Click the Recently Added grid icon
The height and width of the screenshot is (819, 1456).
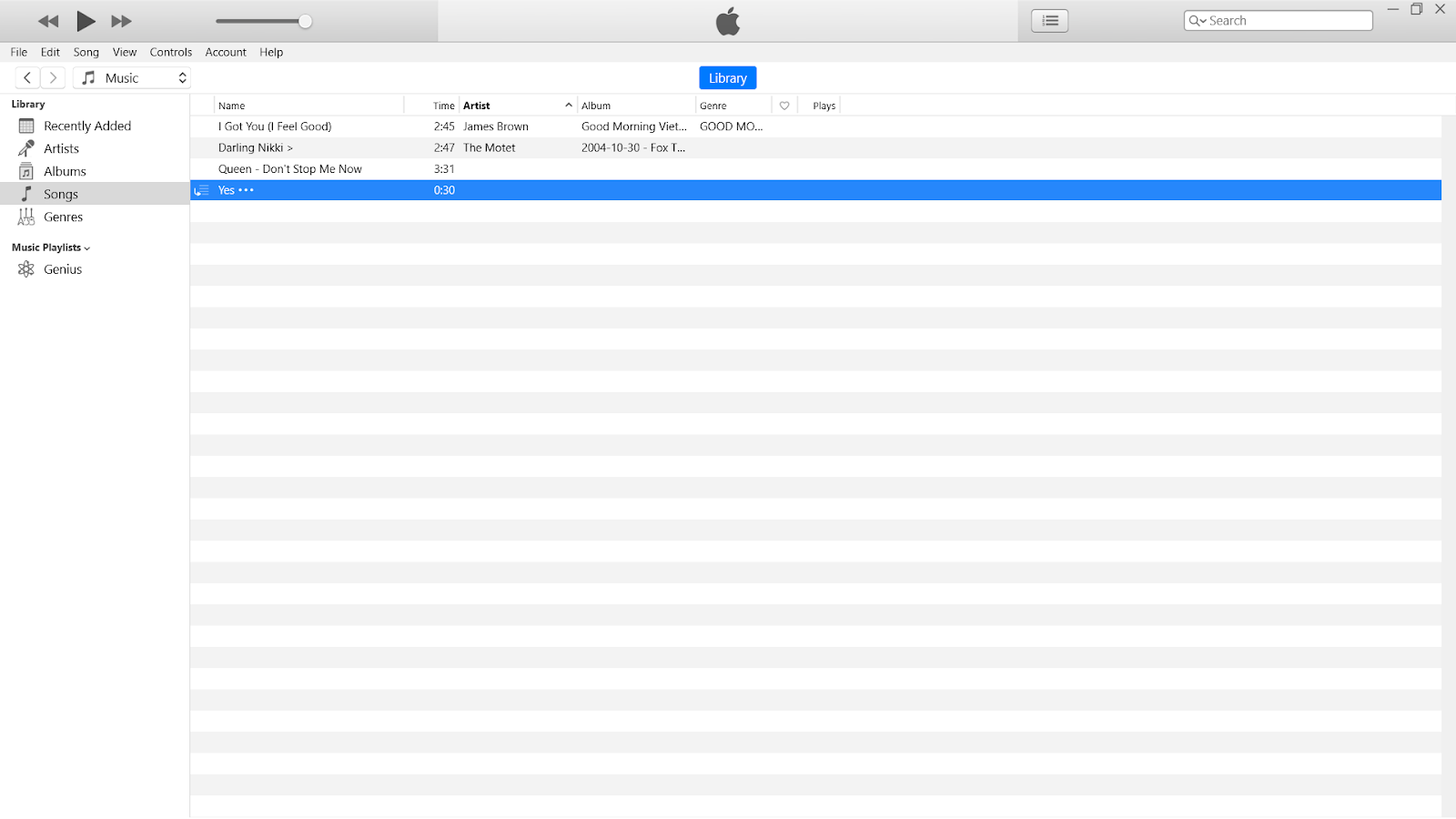pos(26,126)
